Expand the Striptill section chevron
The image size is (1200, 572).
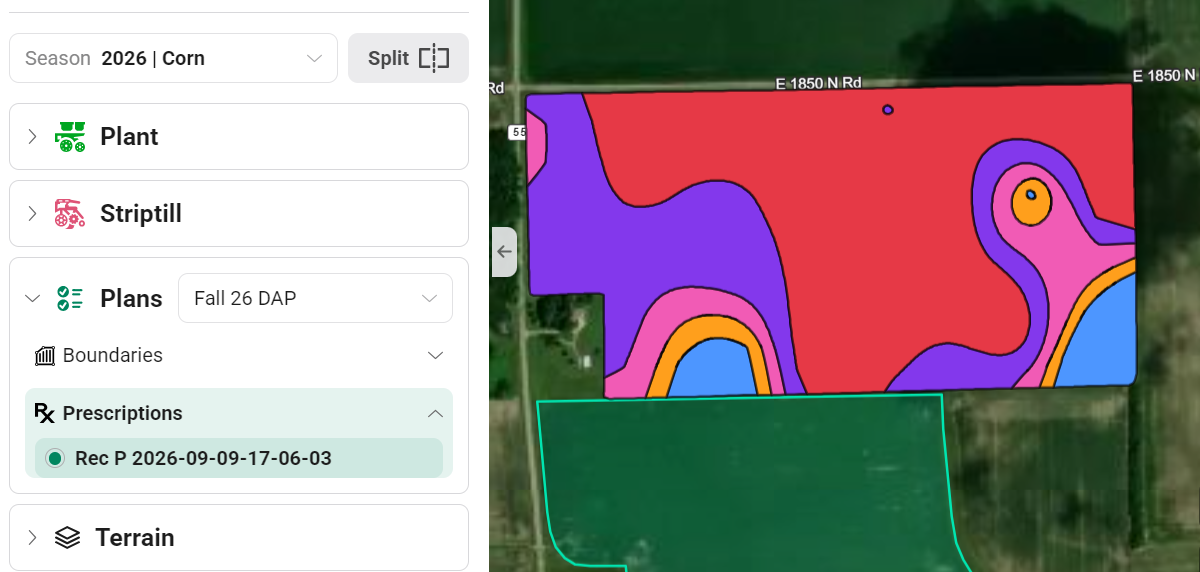32,213
